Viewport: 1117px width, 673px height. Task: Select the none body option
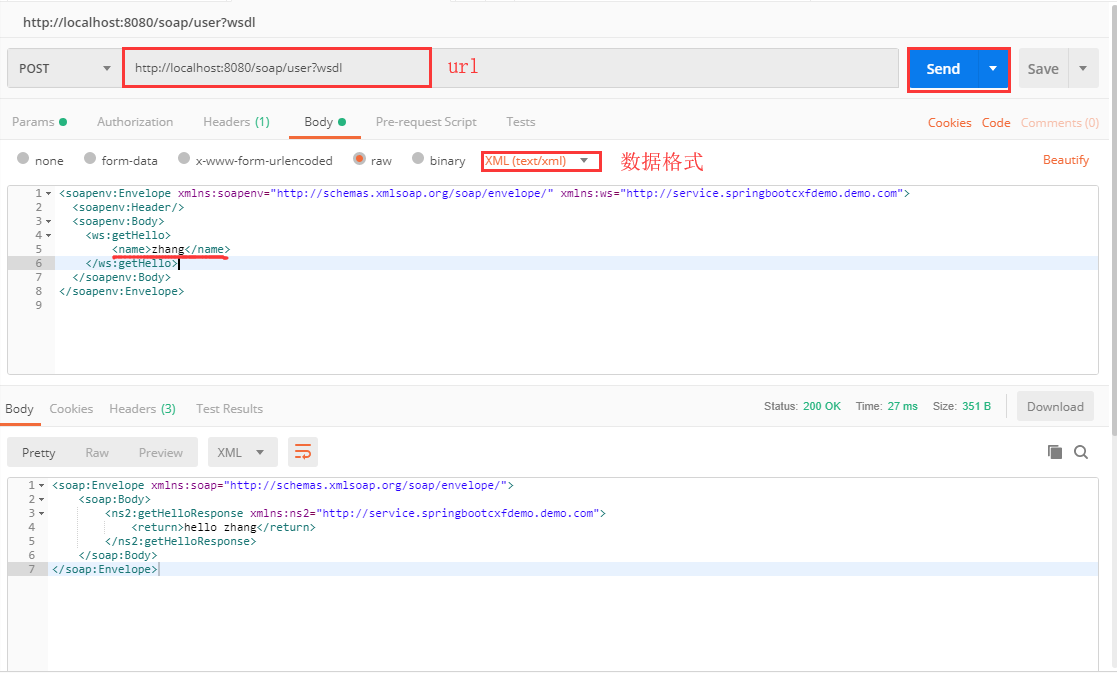tap(38, 159)
